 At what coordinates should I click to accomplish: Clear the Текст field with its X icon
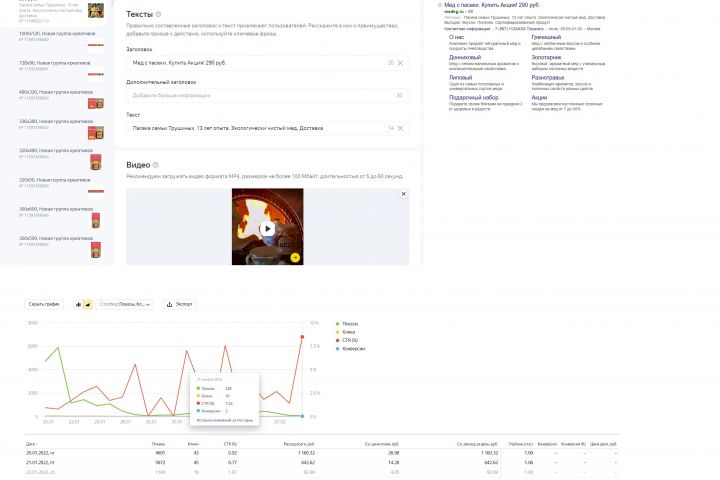(400, 128)
